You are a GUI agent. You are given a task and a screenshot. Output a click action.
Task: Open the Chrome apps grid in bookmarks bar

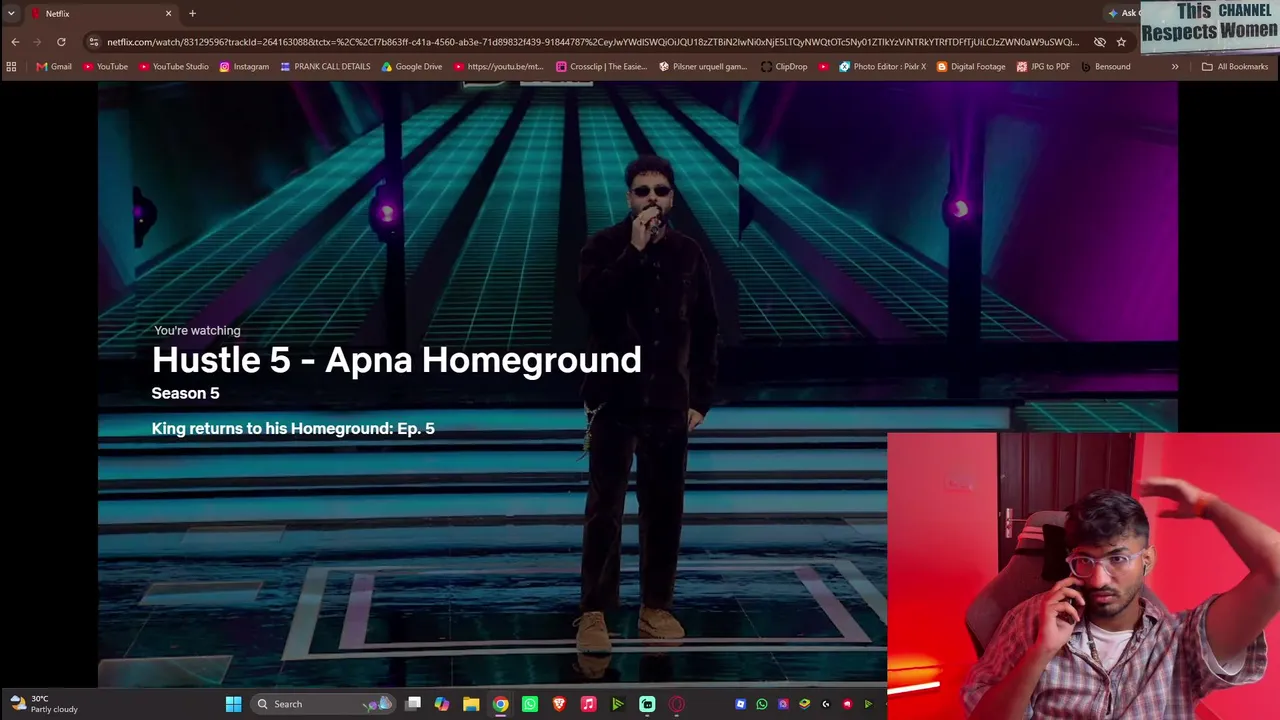(x=11, y=67)
